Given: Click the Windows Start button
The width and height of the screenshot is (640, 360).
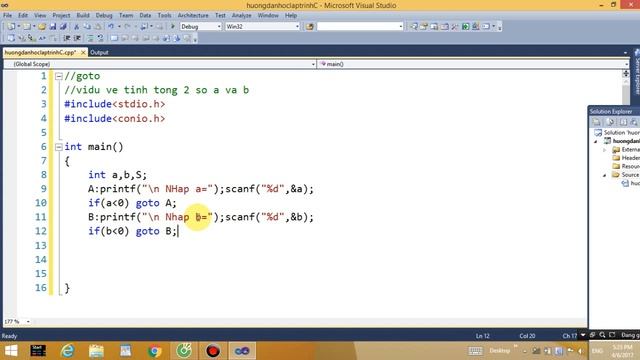Looking at the screenshot, I should [x=11, y=351].
